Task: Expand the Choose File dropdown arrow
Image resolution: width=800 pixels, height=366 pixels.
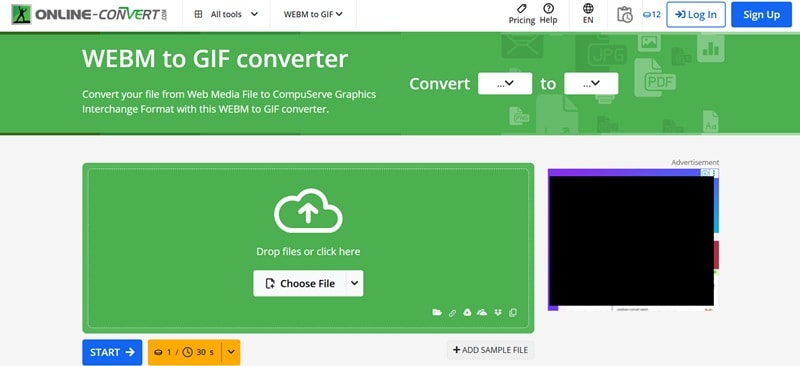Action: tap(355, 283)
